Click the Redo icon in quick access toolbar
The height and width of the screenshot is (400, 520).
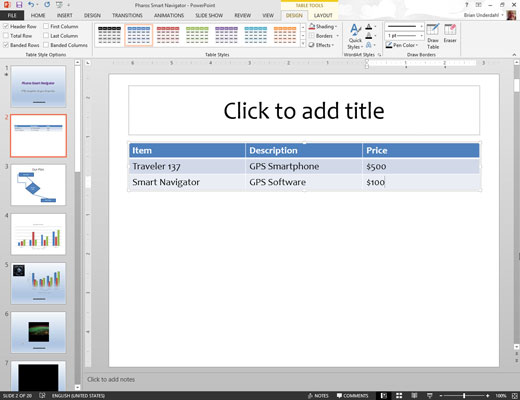tap(47, 5)
